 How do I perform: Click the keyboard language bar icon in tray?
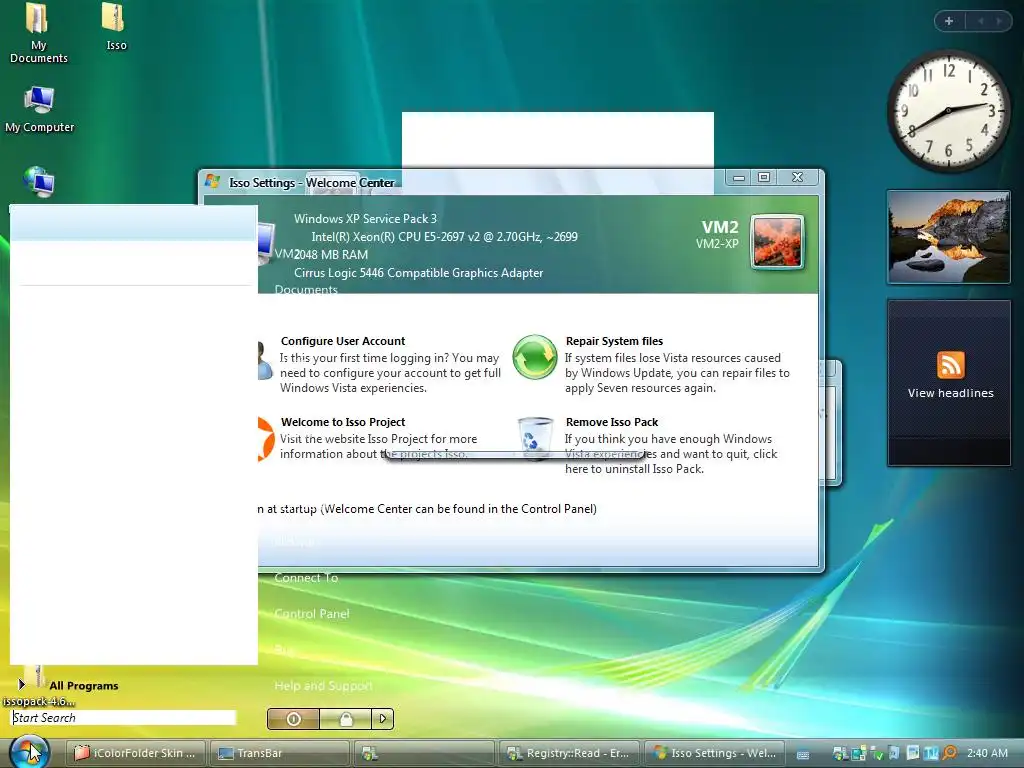point(803,754)
